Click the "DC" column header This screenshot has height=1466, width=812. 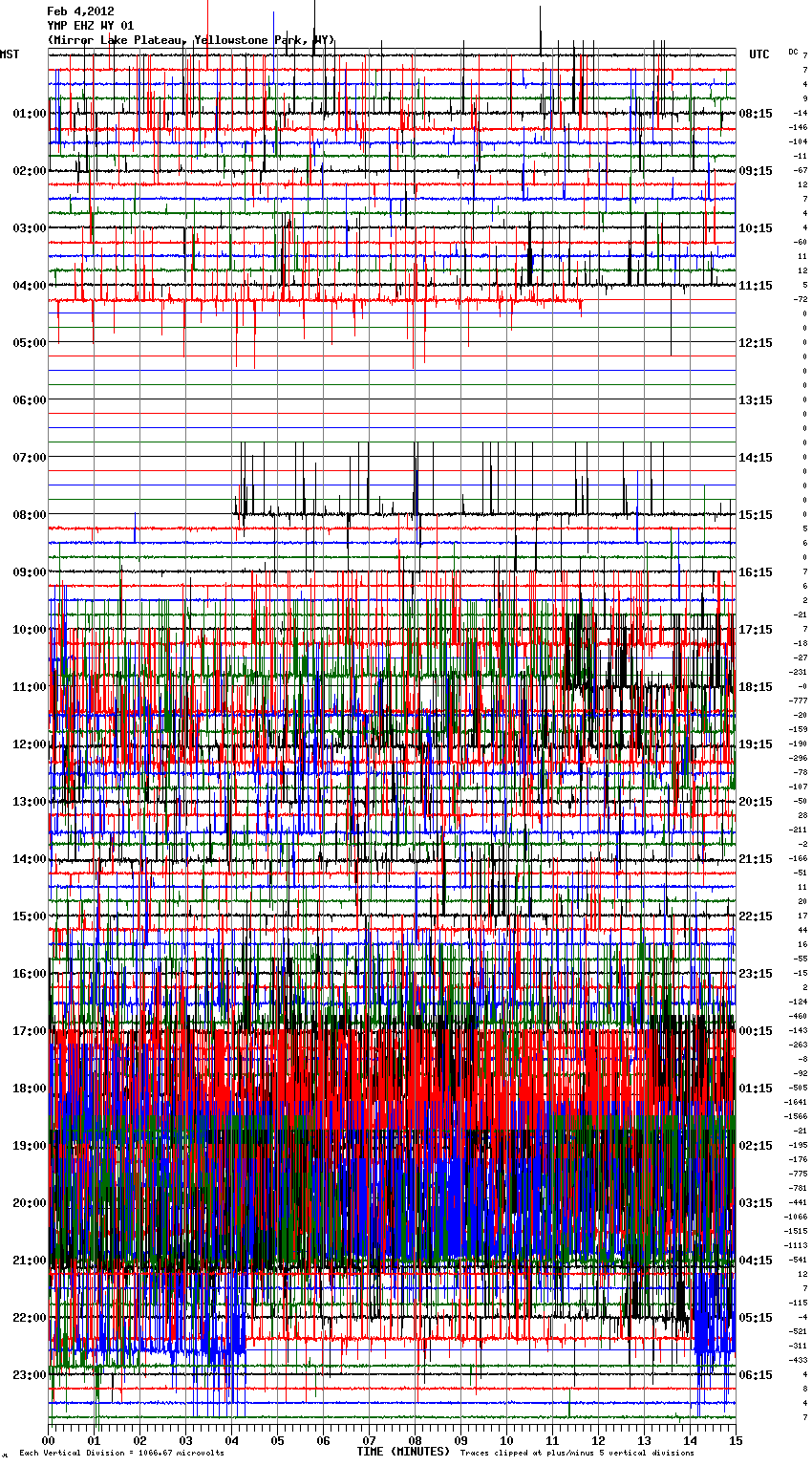click(793, 51)
